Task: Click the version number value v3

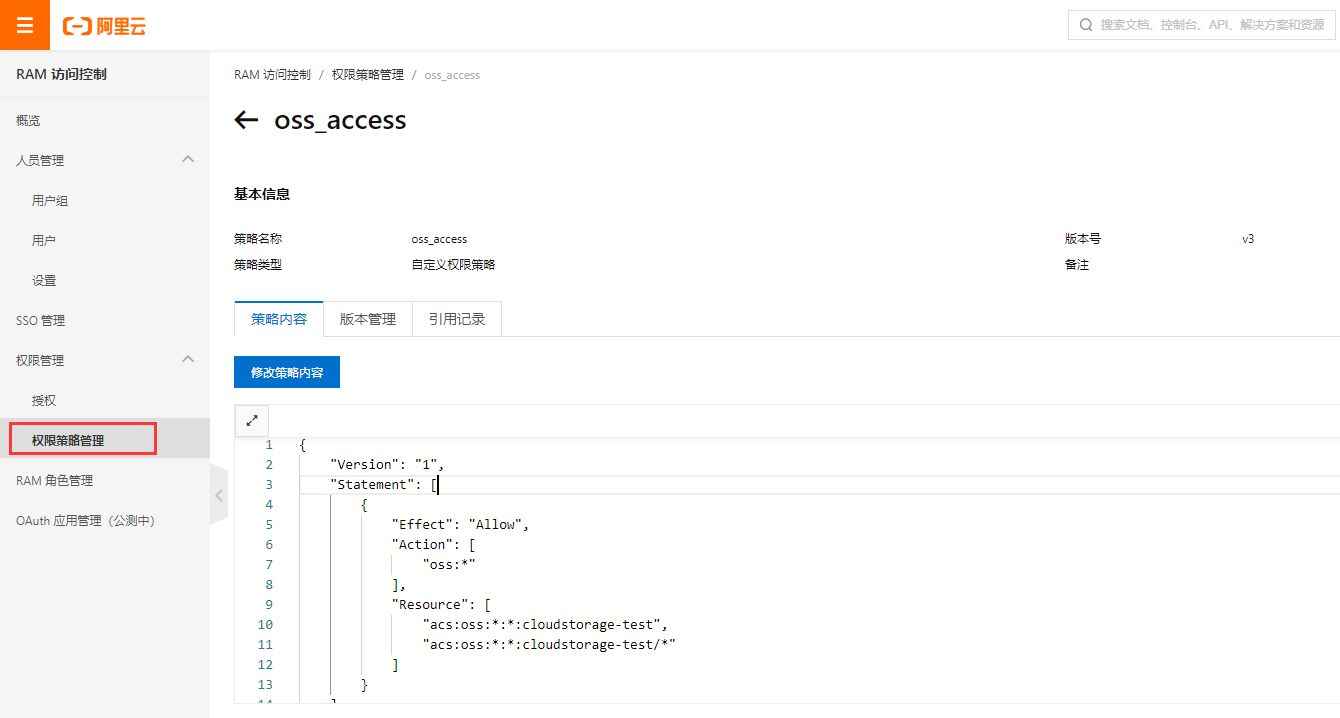Action: pyautogui.click(x=1248, y=239)
